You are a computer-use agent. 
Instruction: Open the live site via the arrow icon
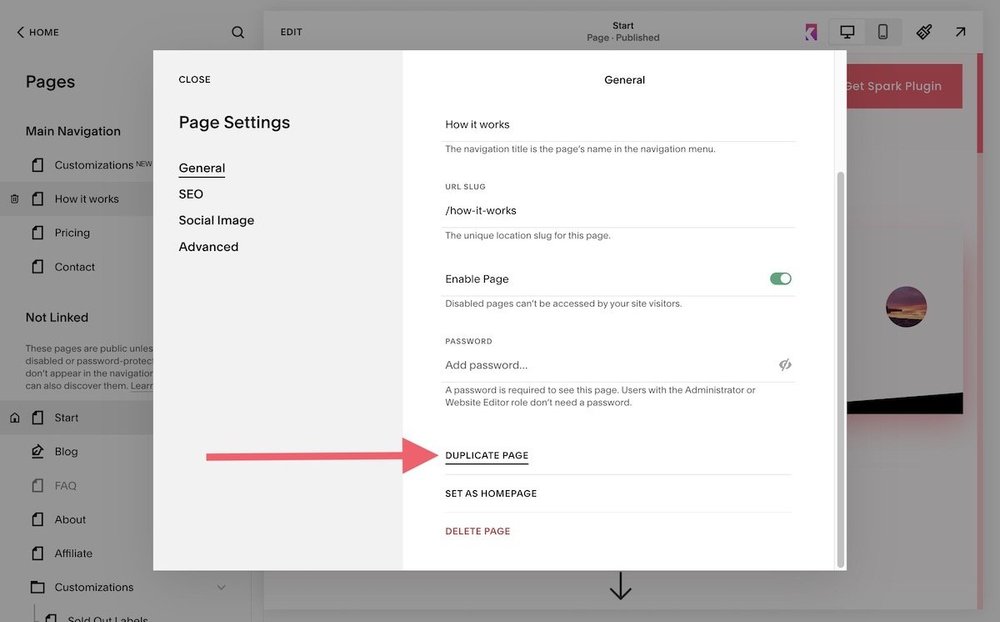click(959, 31)
